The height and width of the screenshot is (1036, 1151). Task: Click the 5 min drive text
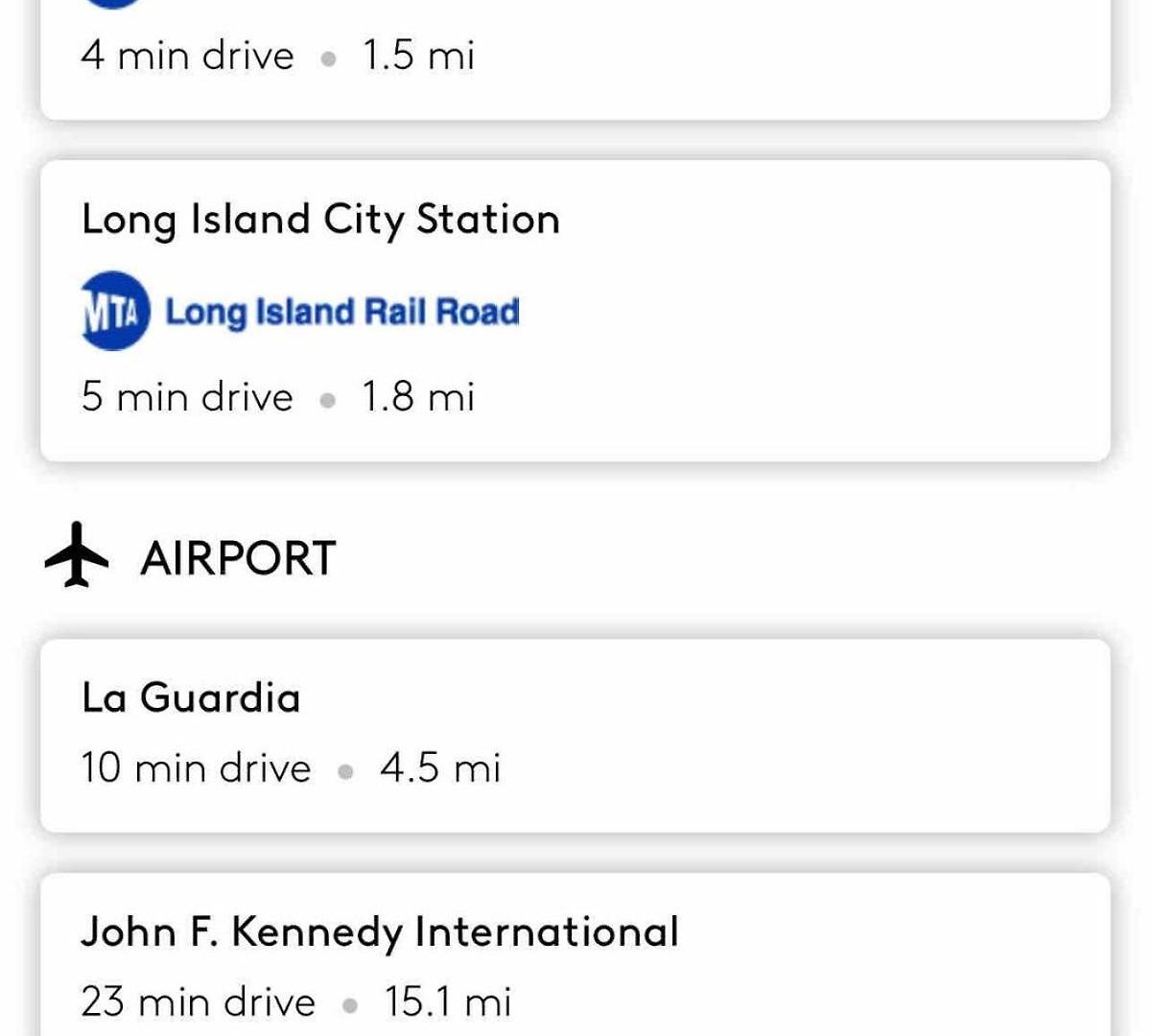[187, 396]
